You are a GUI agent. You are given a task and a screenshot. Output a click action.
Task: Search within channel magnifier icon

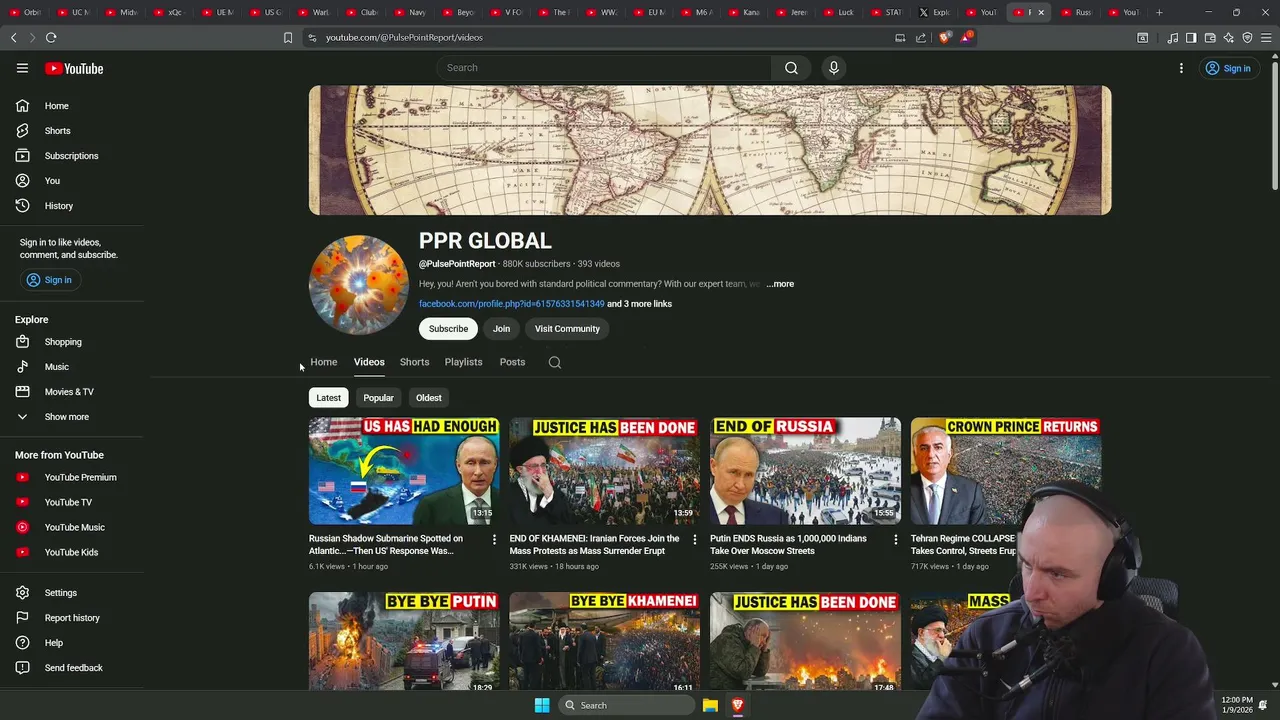point(555,362)
